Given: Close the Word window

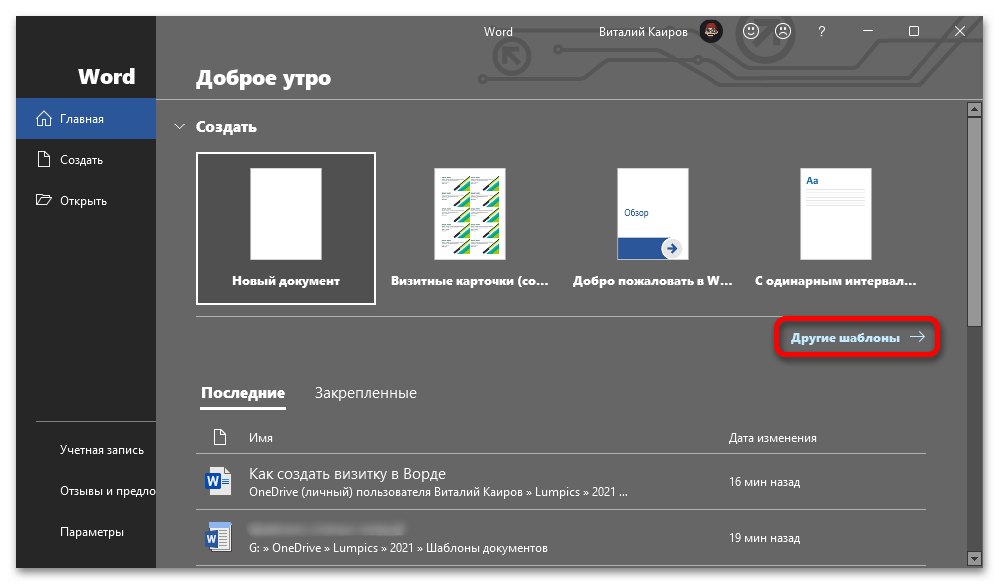Looking at the screenshot, I should coord(959,31).
